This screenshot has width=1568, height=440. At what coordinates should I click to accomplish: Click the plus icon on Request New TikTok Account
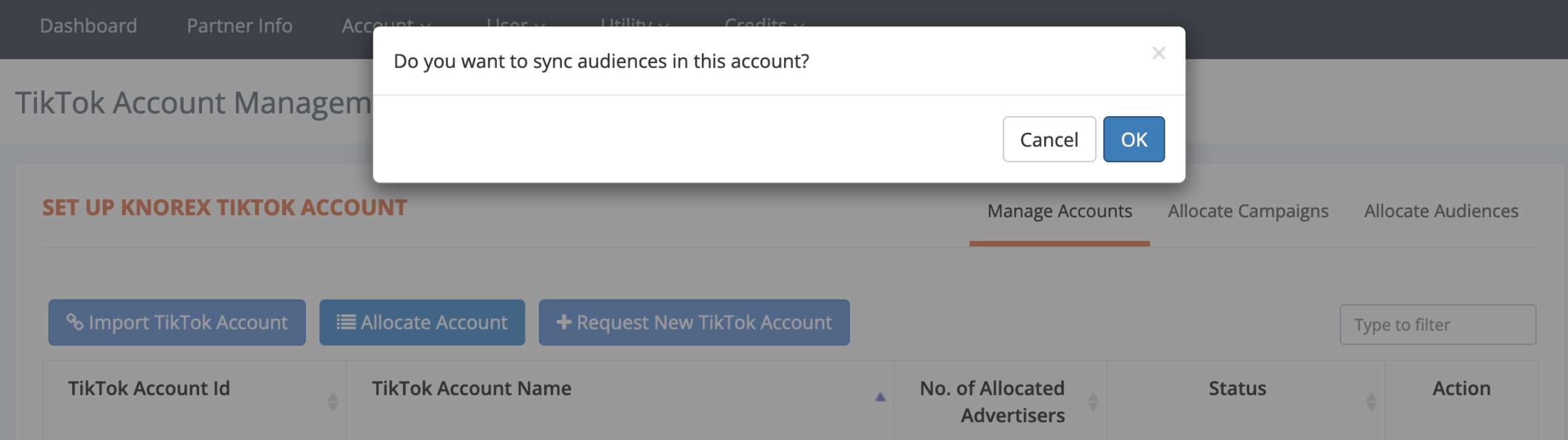click(x=564, y=322)
